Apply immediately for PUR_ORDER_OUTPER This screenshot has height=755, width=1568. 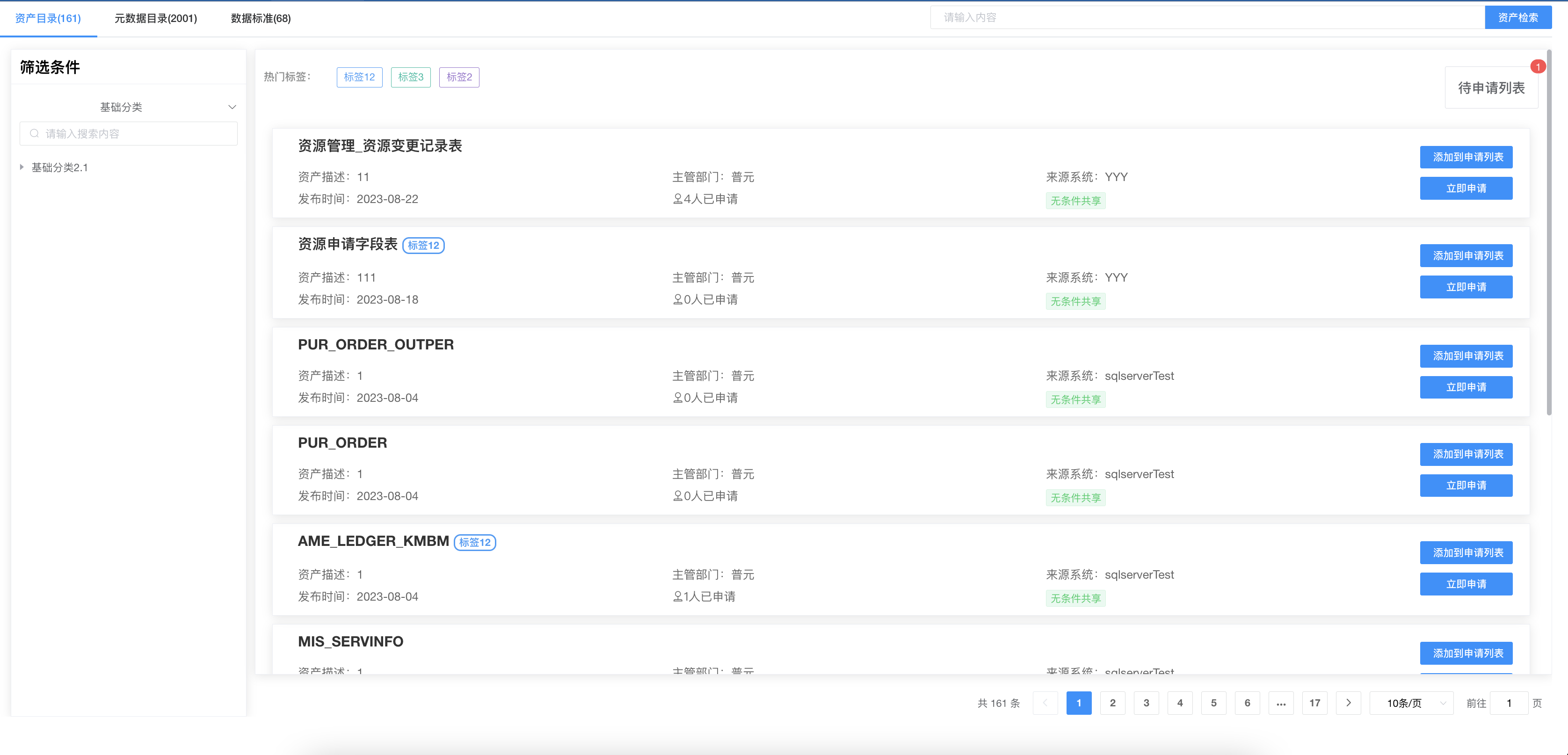click(x=1466, y=387)
